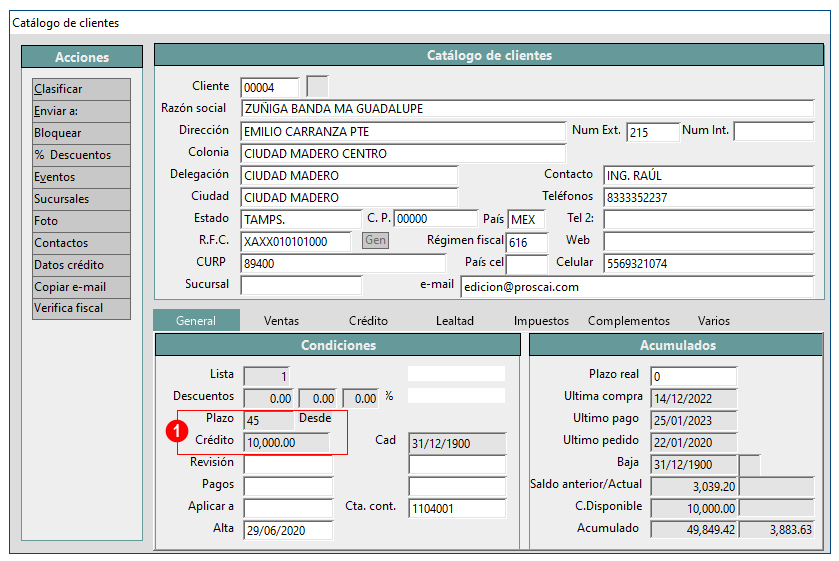Click the R.F.C. field
This screenshot has height=561, width=839.
click(x=295, y=241)
